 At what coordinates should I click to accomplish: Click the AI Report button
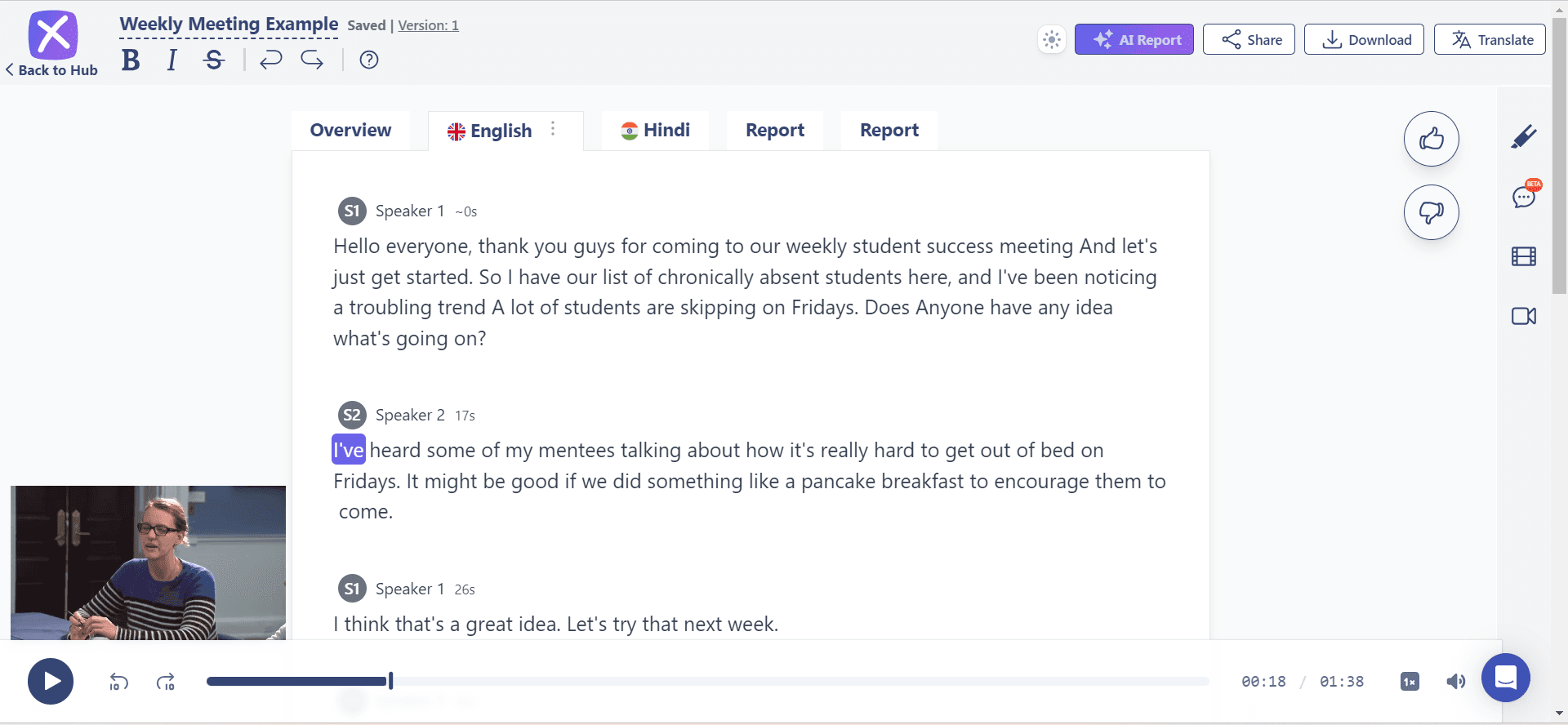1134,39
